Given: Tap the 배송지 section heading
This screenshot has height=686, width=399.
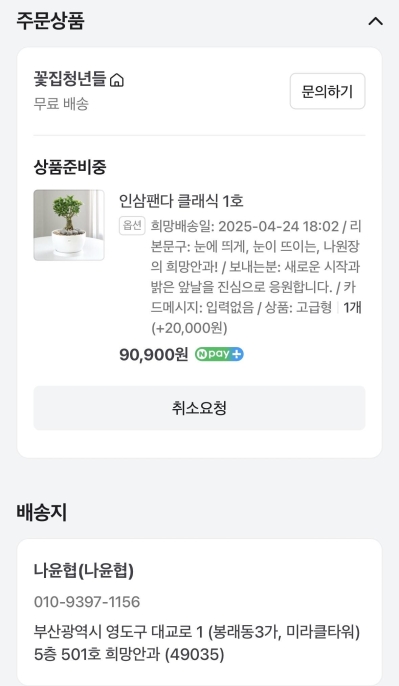Looking at the screenshot, I should [42, 512].
